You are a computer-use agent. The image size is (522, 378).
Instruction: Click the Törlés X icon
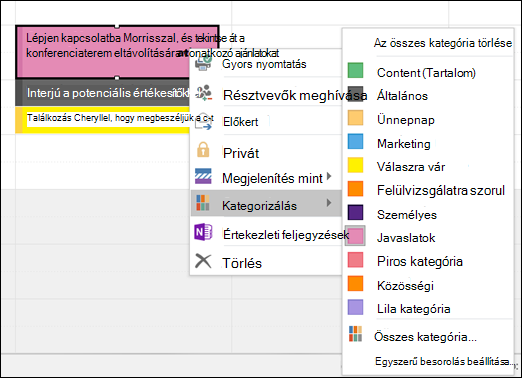click(203, 261)
